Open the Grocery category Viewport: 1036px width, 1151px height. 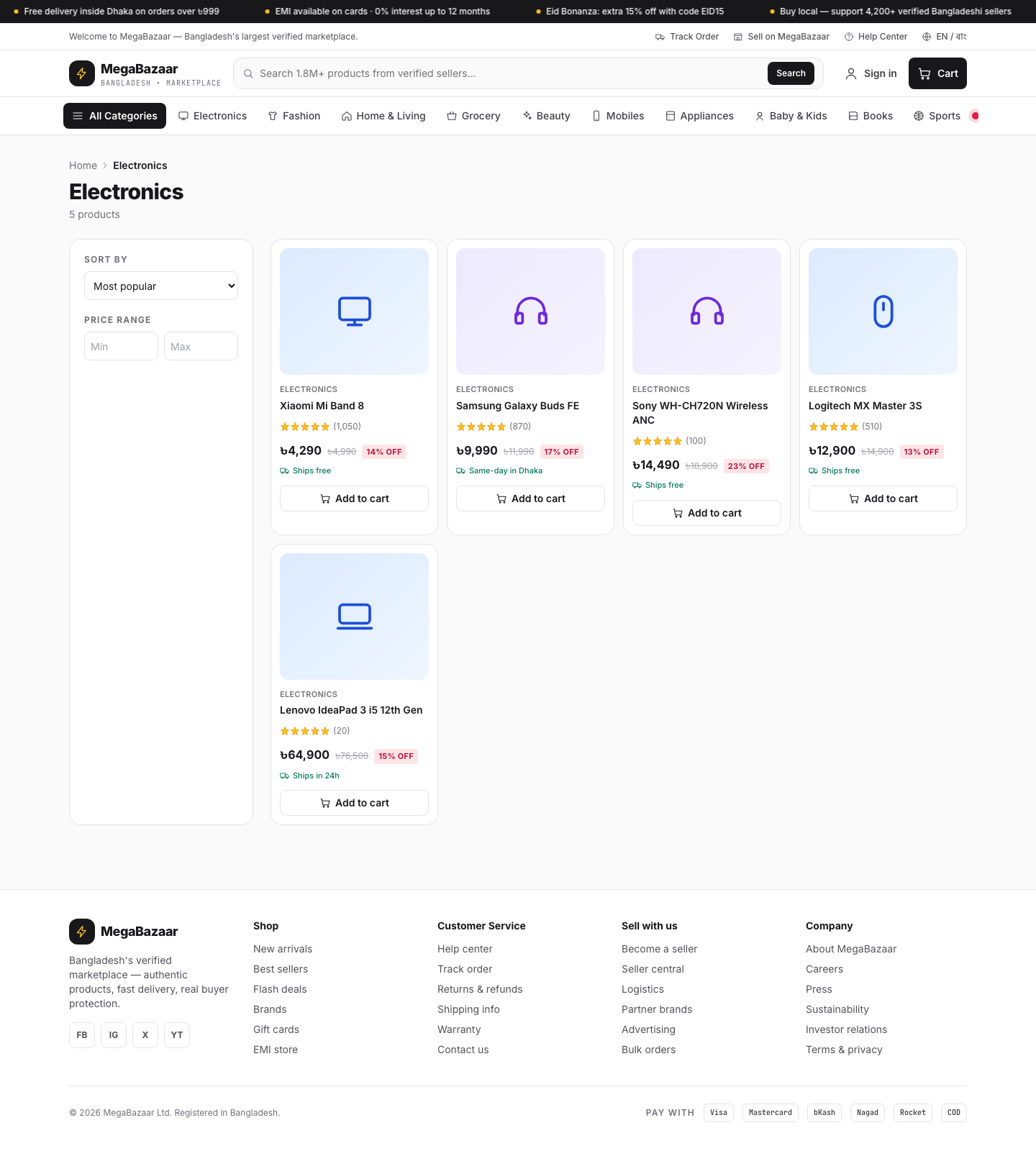coord(473,116)
